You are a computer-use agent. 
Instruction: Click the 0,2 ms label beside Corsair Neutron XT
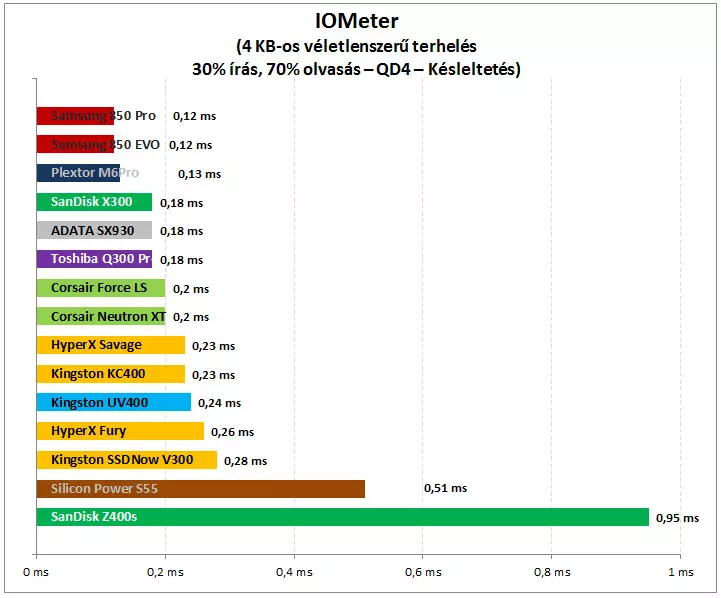(x=191, y=317)
